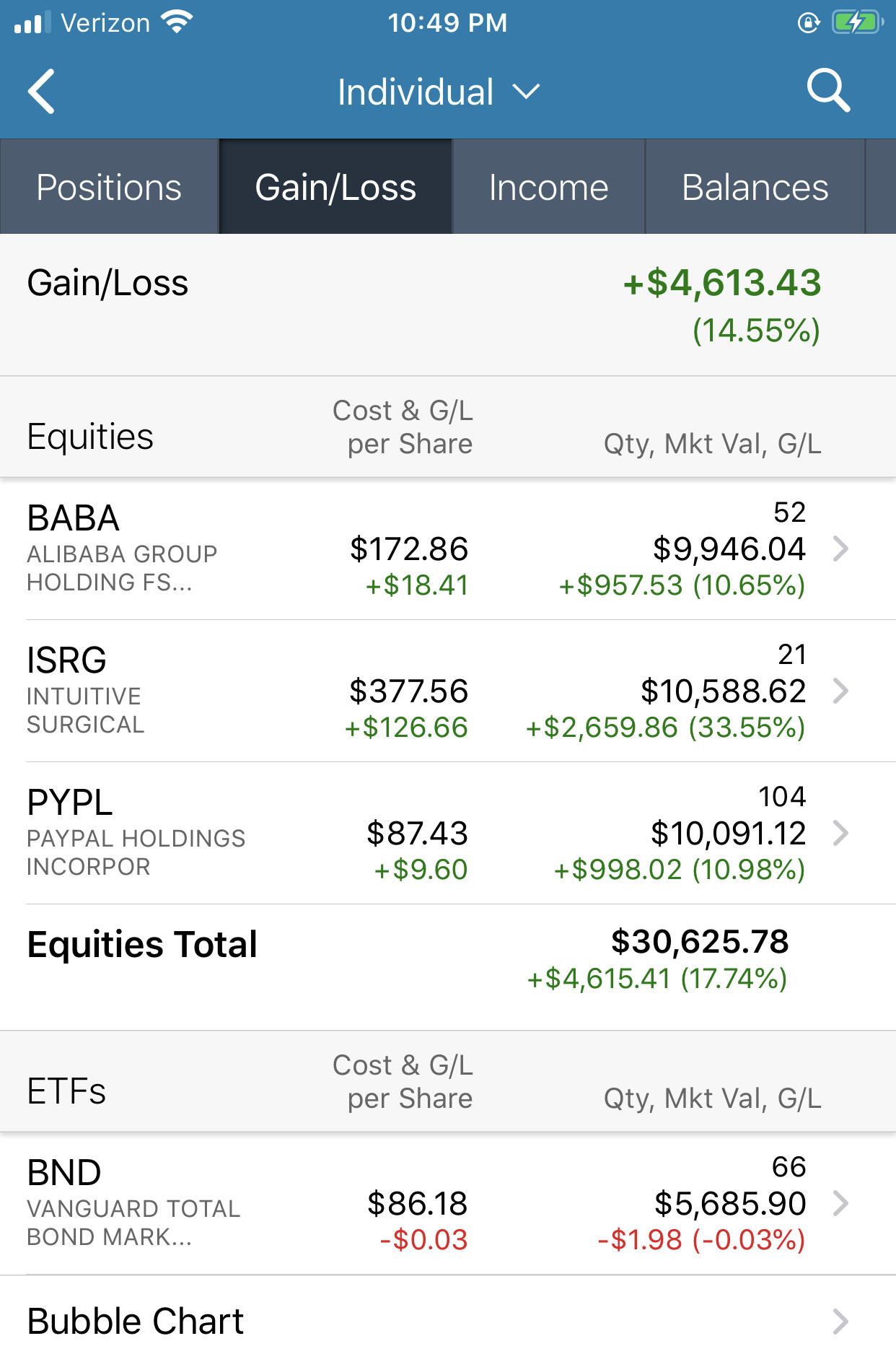This screenshot has height=1367, width=896.
Task: Open ISRG position details chevron
Action: pyautogui.click(x=840, y=691)
